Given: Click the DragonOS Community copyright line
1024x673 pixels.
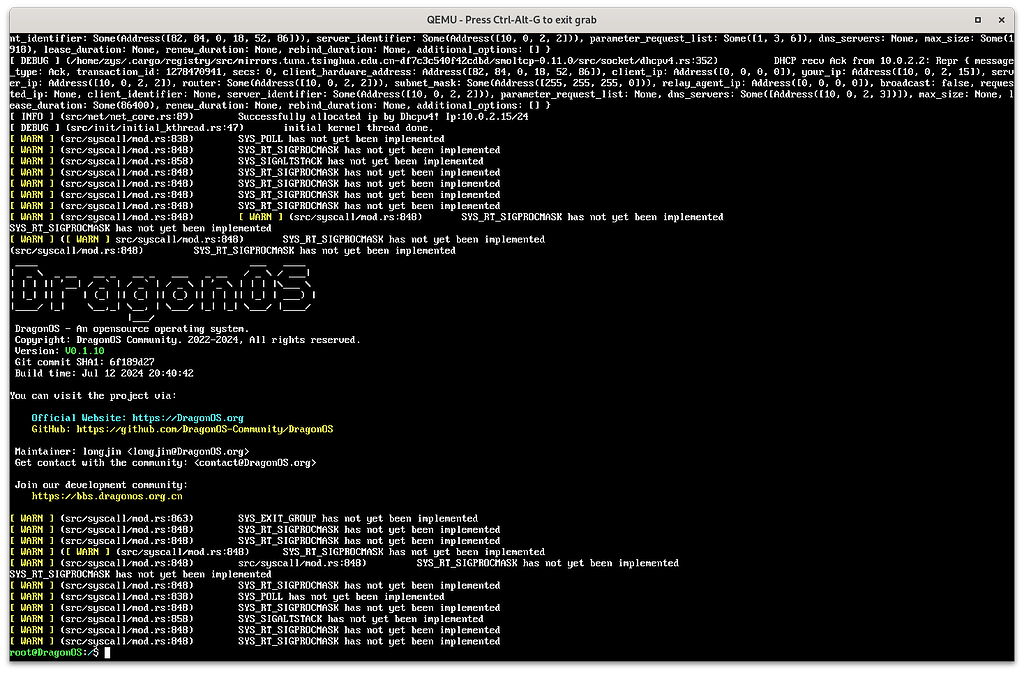Looking at the screenshot, I should (187, 340).
